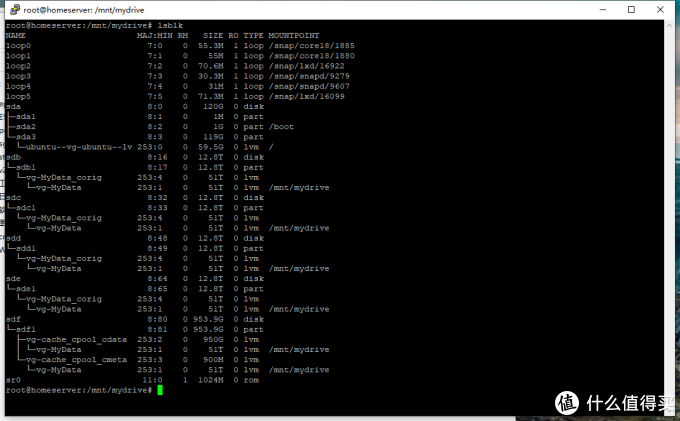The image size is (680, 421).
Task: Minimize the PuTTY terminal window
Action: 603,10
